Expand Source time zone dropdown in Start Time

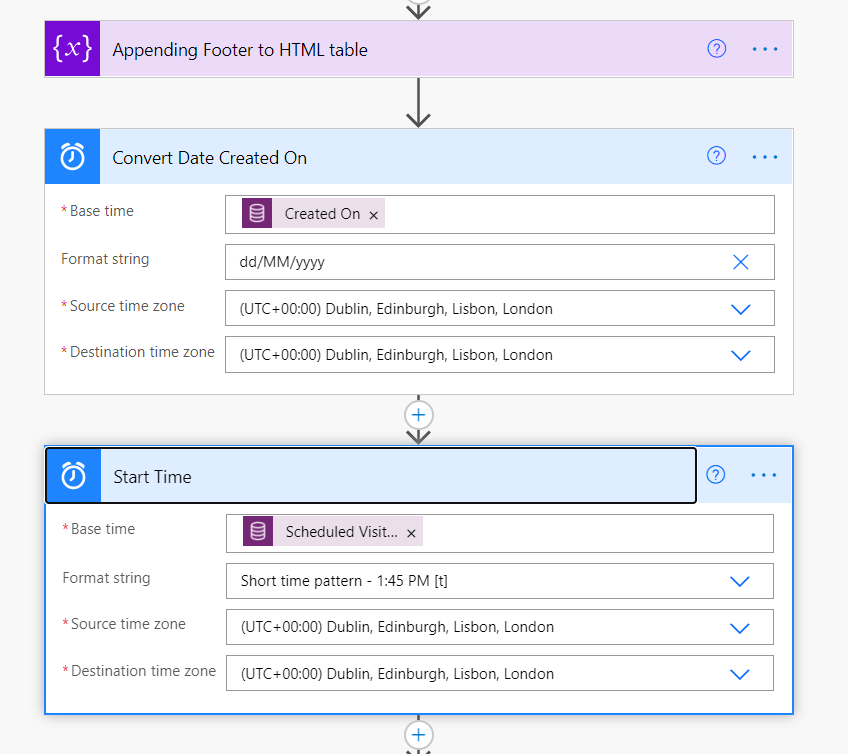point(739,628)
